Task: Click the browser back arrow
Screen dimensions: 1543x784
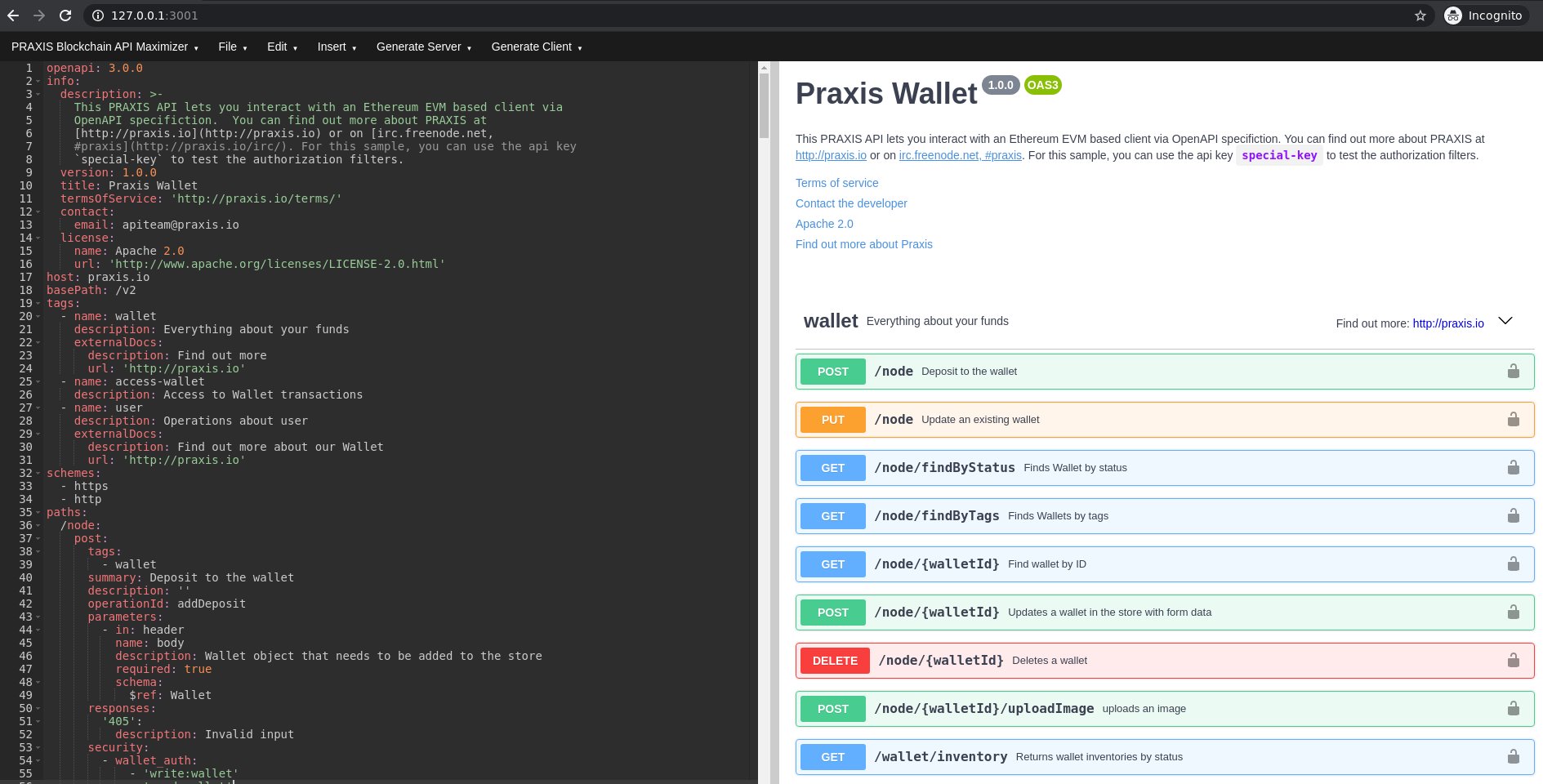Action: click(x=13, y=16)
